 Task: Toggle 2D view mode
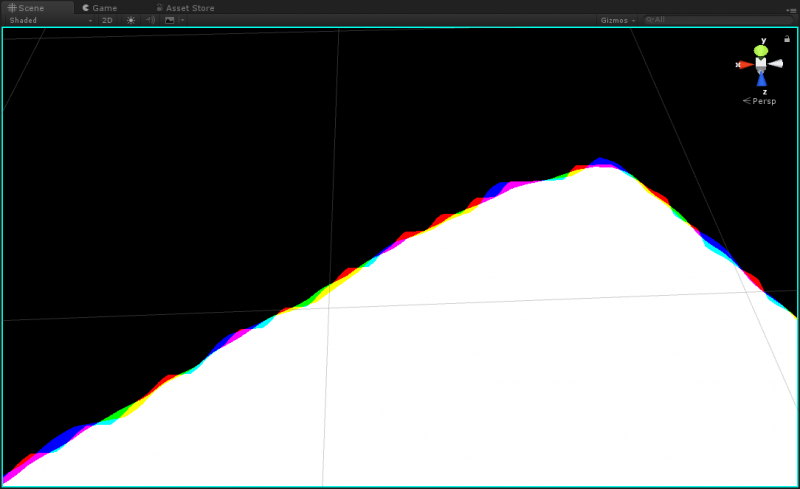coord(107,20)
